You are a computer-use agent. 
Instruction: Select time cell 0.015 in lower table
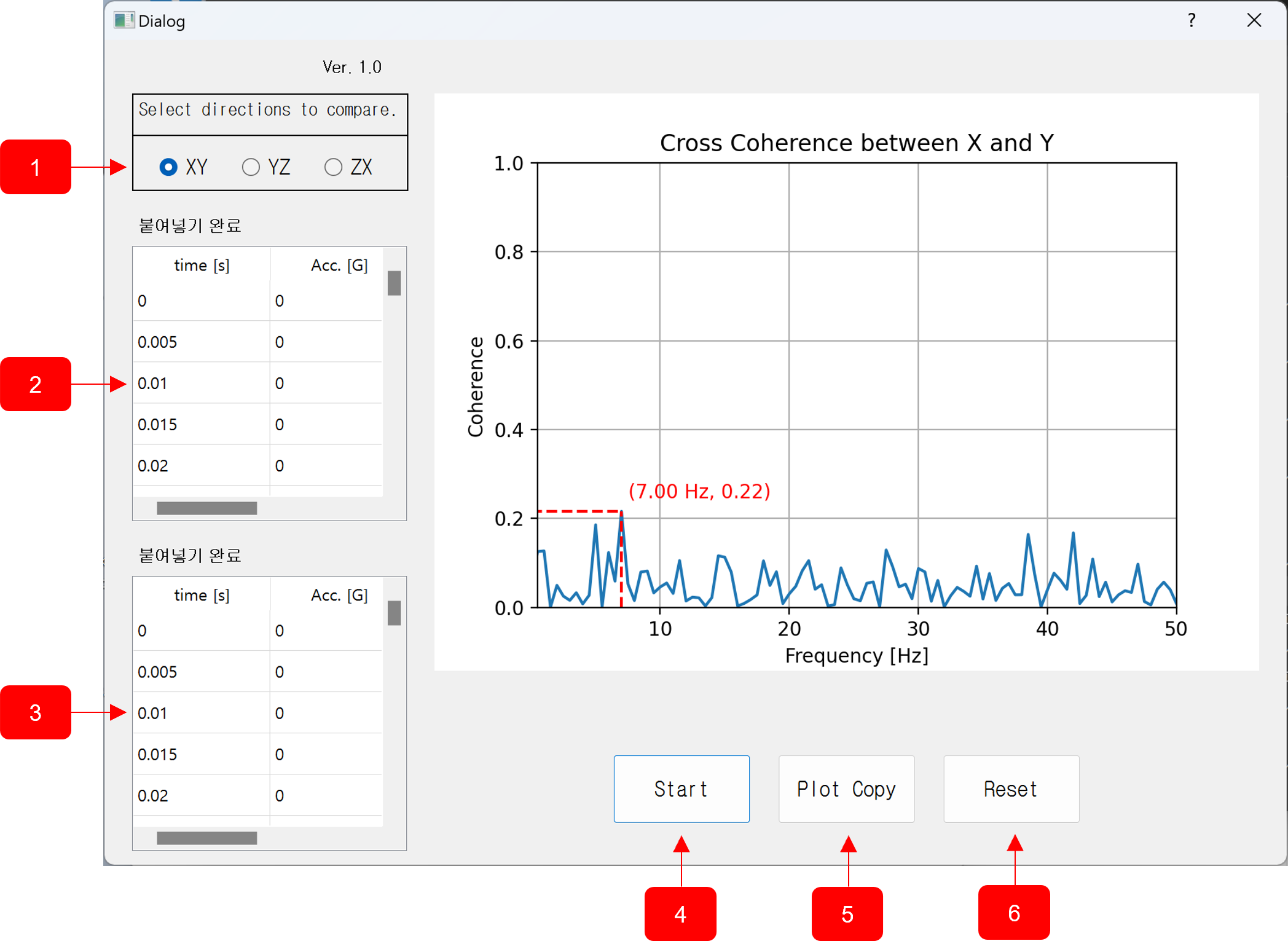[x=202, y=754]
